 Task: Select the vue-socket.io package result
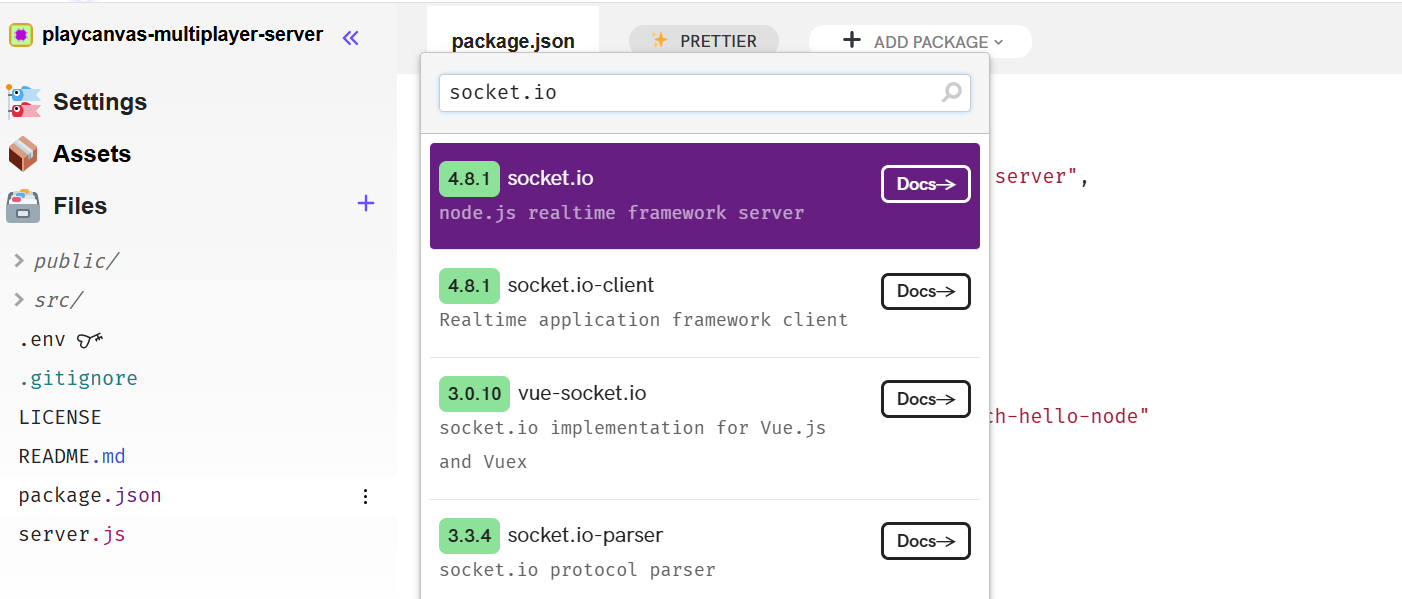tap(705, 428)
